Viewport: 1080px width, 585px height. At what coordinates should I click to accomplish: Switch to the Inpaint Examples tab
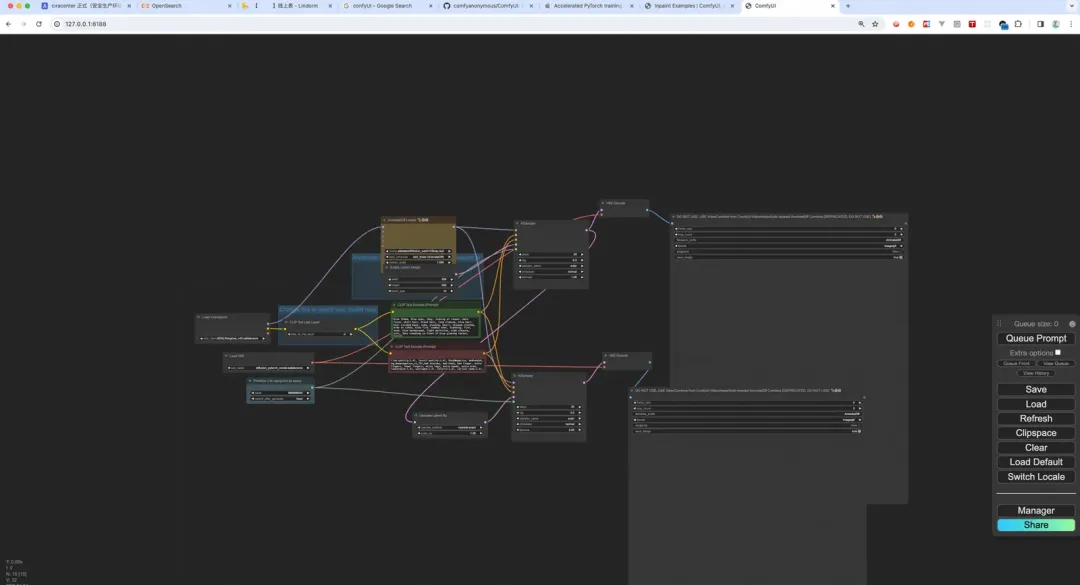click(x=689, y=6)
